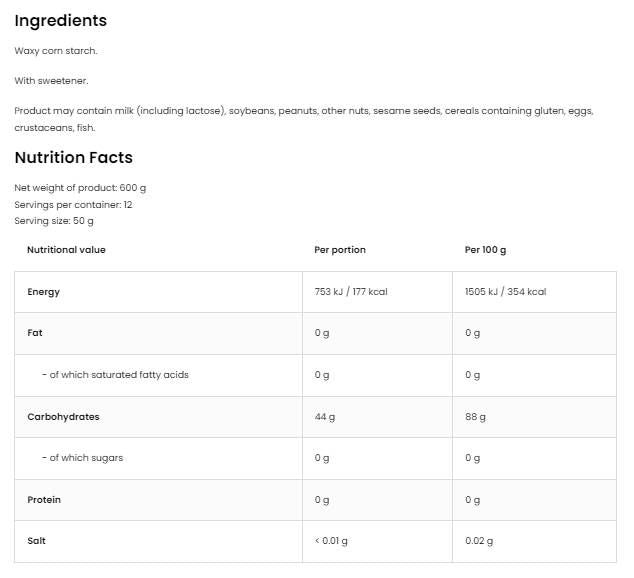Click the 'Per 100 g' column header
Viewport: 634px width, 578px height.
click(x=486, y=250)
